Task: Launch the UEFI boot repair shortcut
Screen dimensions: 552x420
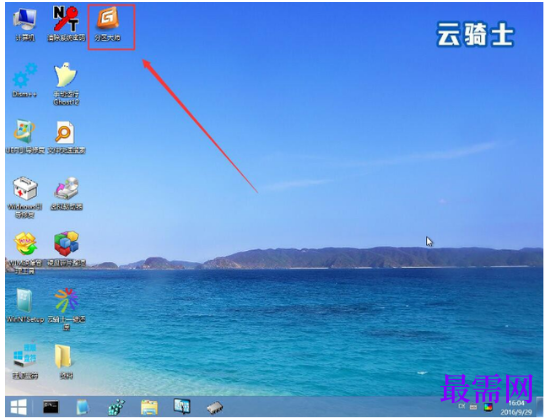Action: (x=25, y=137)
